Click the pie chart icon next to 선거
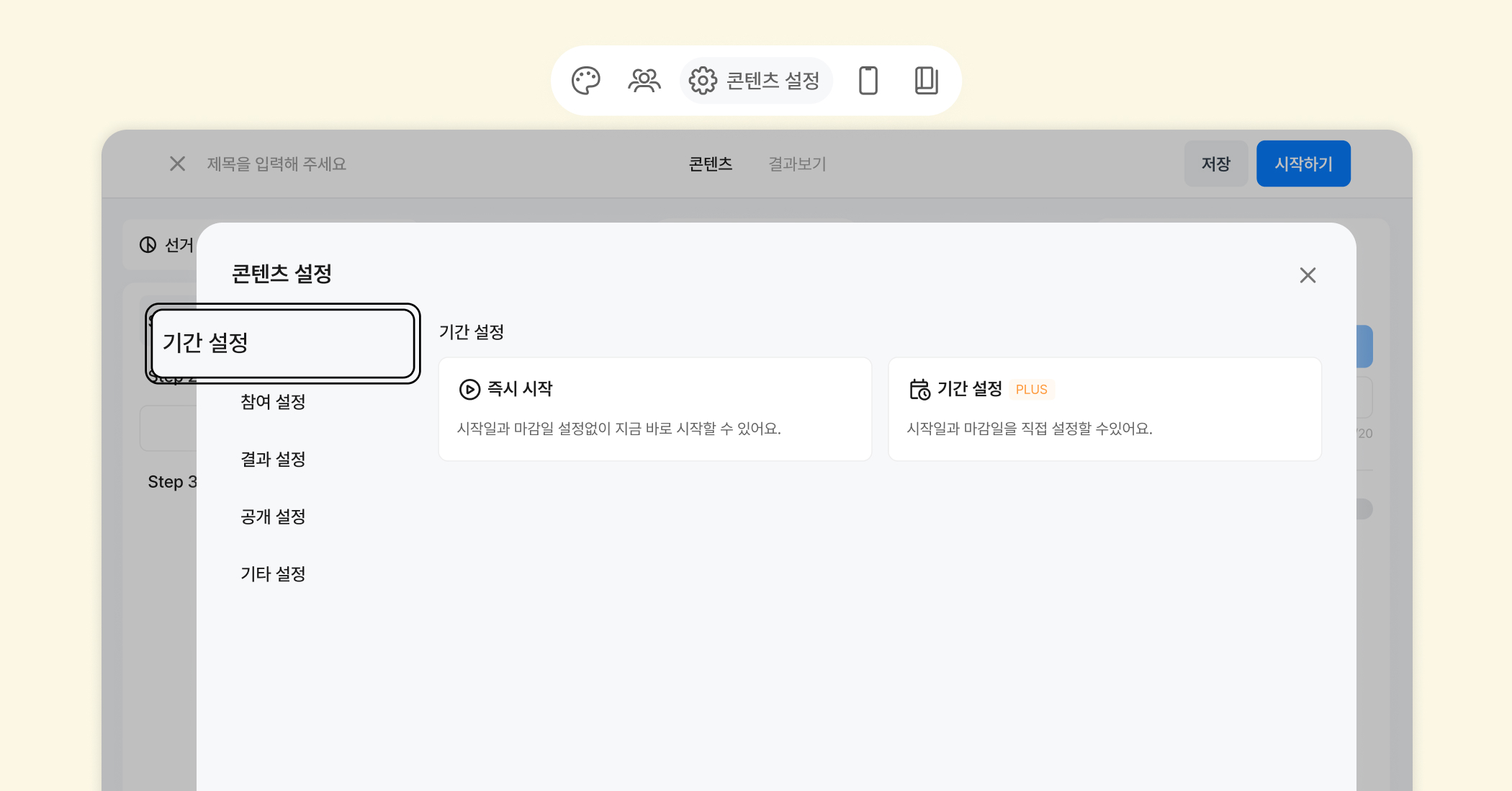 coord(148,245)
